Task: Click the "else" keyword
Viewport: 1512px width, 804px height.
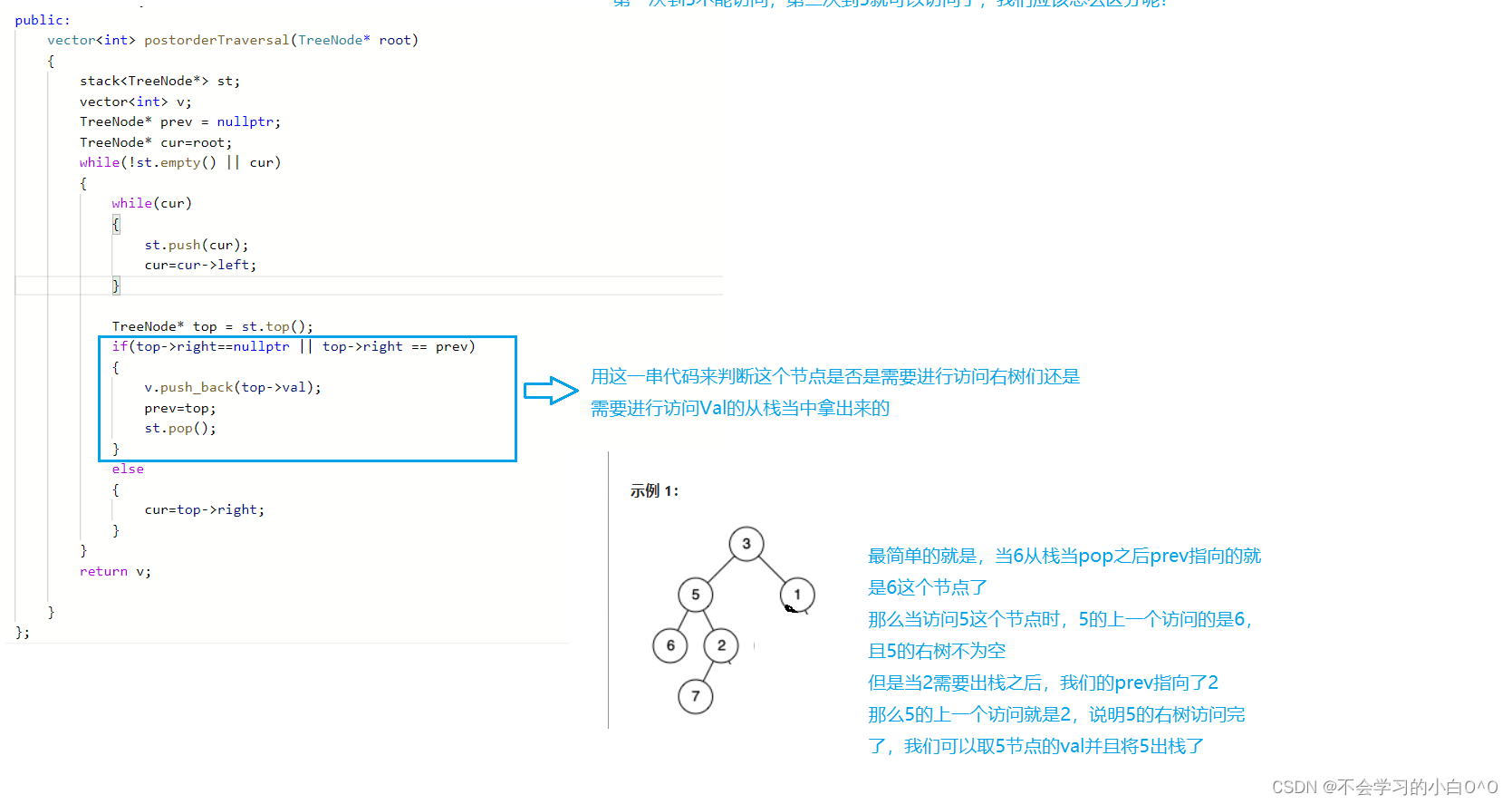Action: 128,469
